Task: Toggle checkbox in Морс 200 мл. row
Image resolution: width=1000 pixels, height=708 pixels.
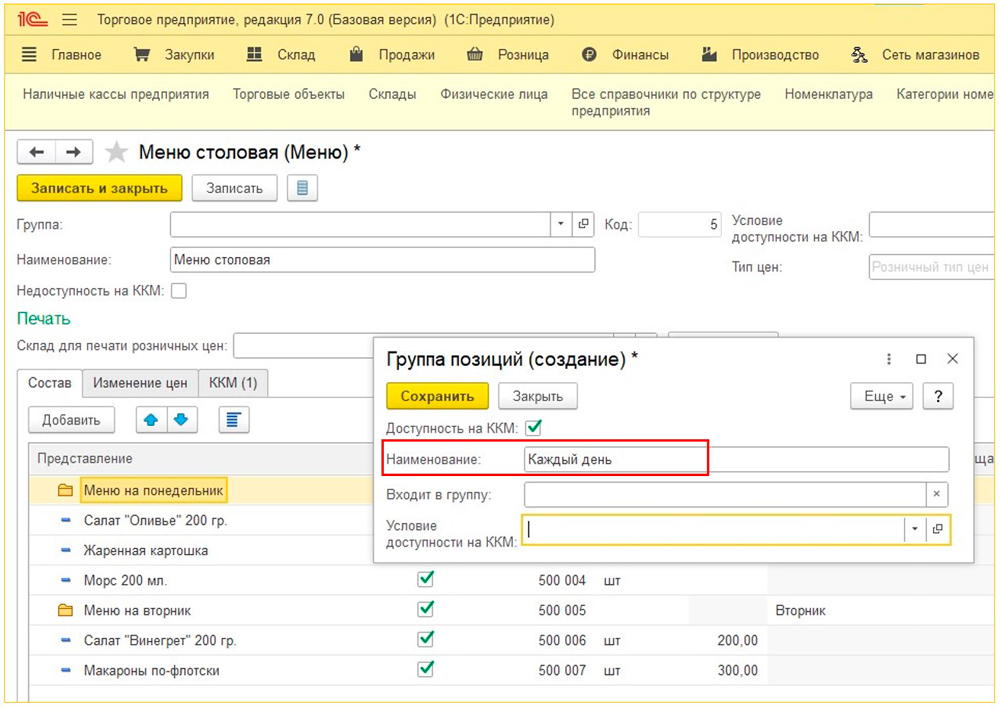Action: (426, 580)
